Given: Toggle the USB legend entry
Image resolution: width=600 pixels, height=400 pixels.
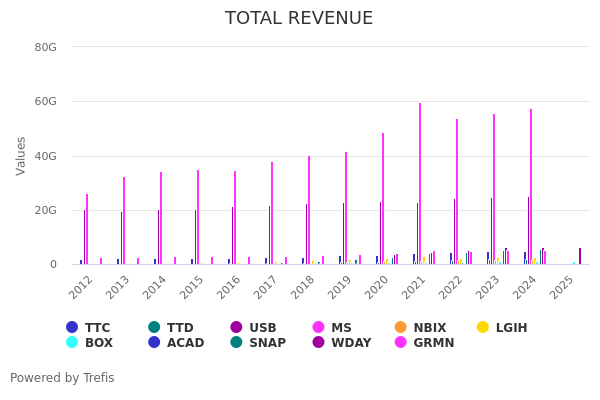Looking at the screenshot, I should (237, 327).
